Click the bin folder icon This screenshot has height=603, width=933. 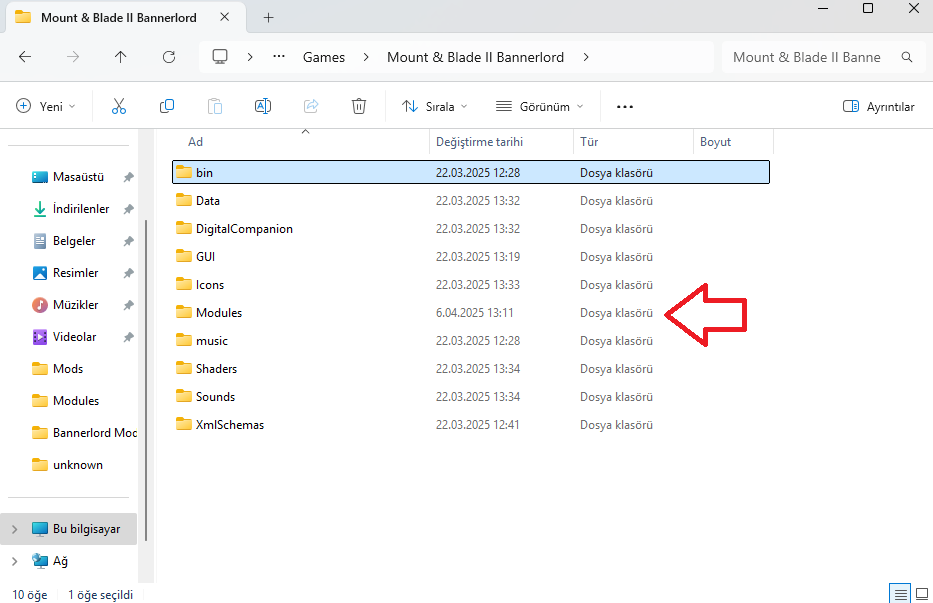[x=184, y=172]
